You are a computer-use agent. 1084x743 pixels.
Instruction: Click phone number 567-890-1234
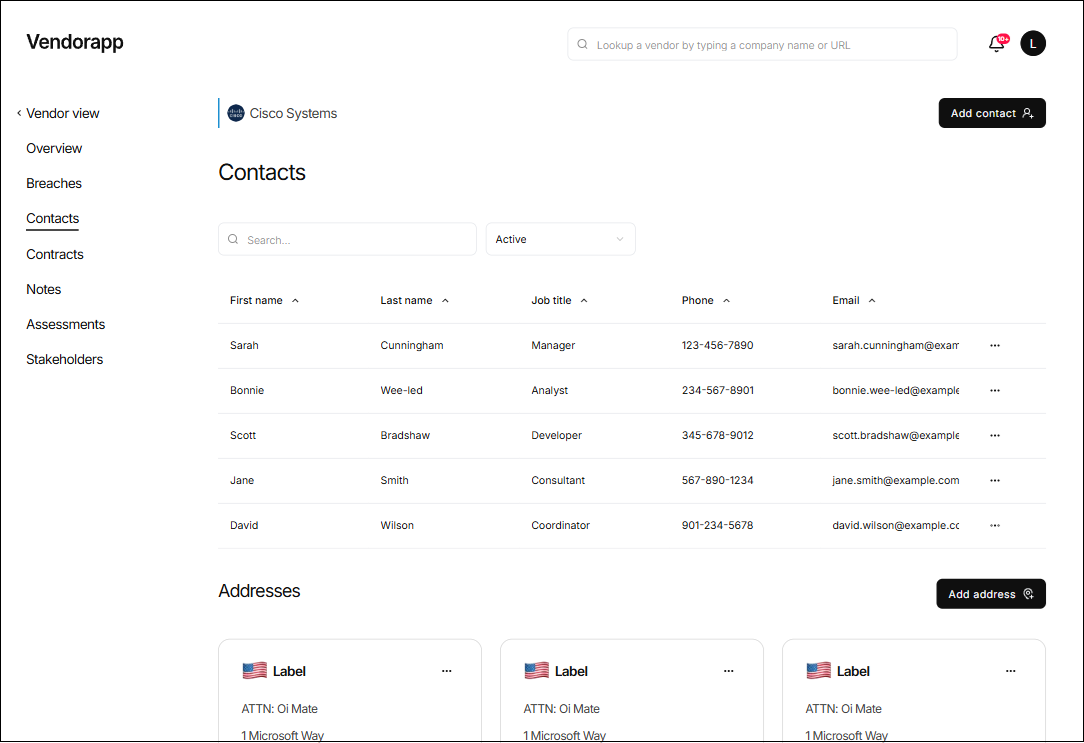tap(718, 480)
